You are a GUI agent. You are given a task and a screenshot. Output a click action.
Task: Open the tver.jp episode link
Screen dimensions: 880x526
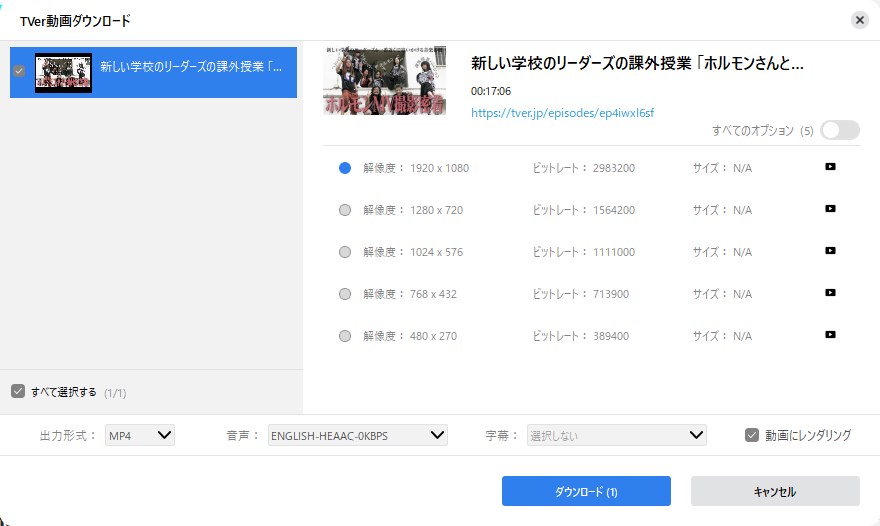[562, 113]
